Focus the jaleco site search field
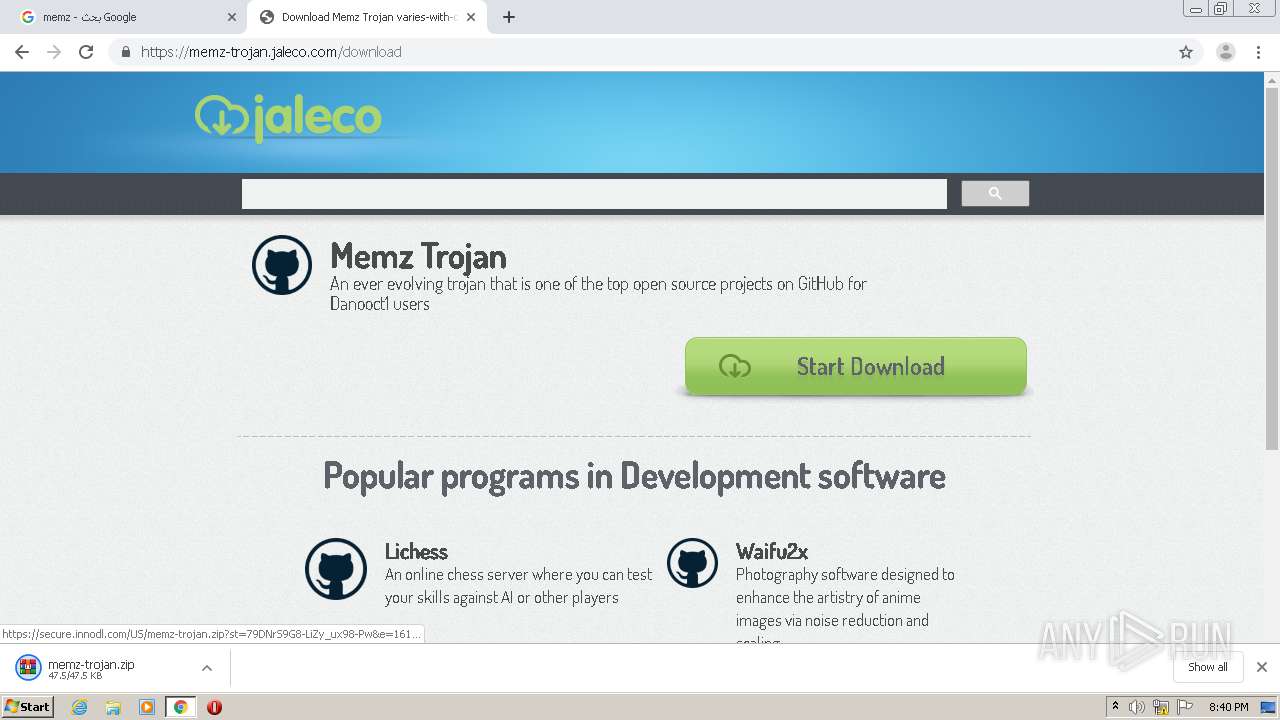1280x720 pixels. point(594,194)
